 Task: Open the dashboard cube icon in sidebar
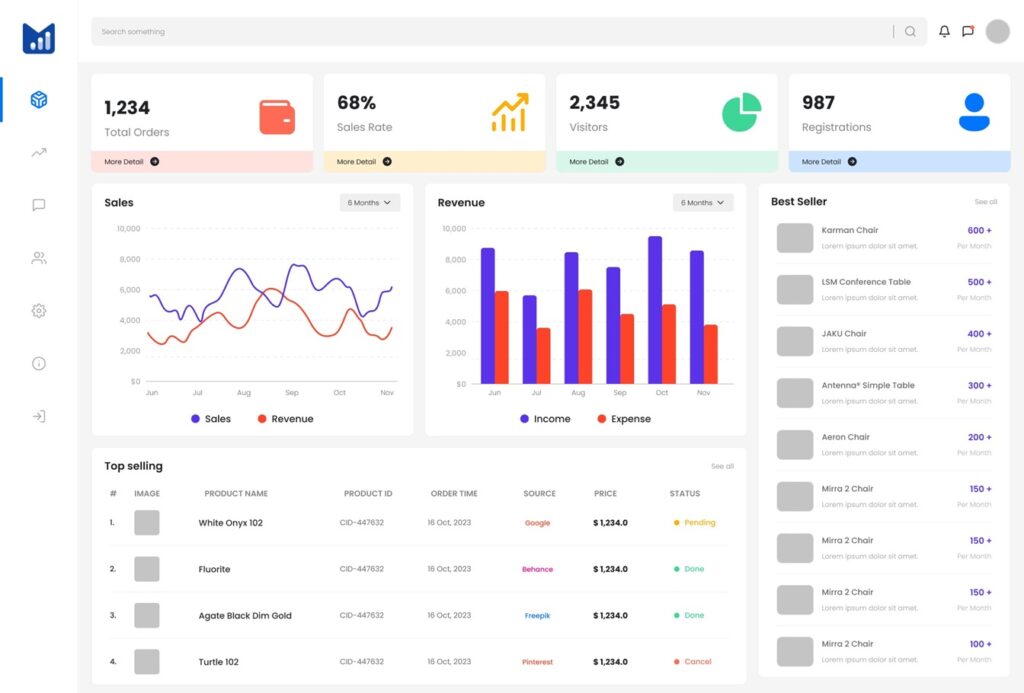[x=39, y=100]
